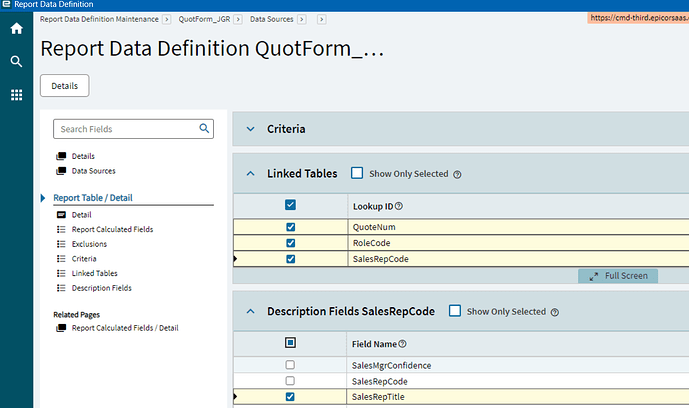This screenshot has width=689, height=408.
Task: Open the apps grid menu icon
Action: [x=17, y=95]
